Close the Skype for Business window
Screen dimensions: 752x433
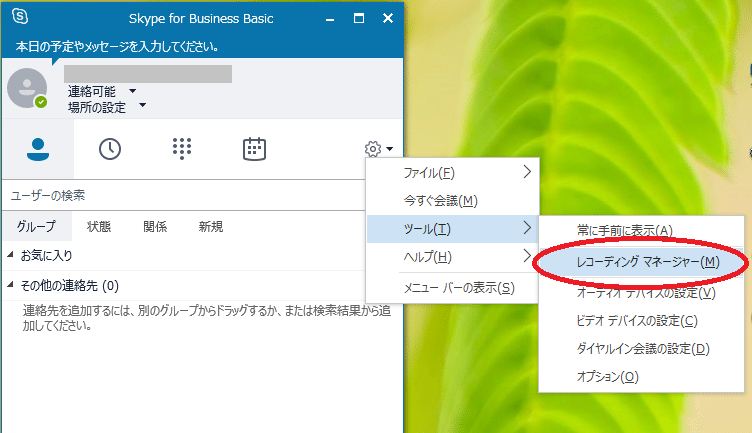(388, 18)
